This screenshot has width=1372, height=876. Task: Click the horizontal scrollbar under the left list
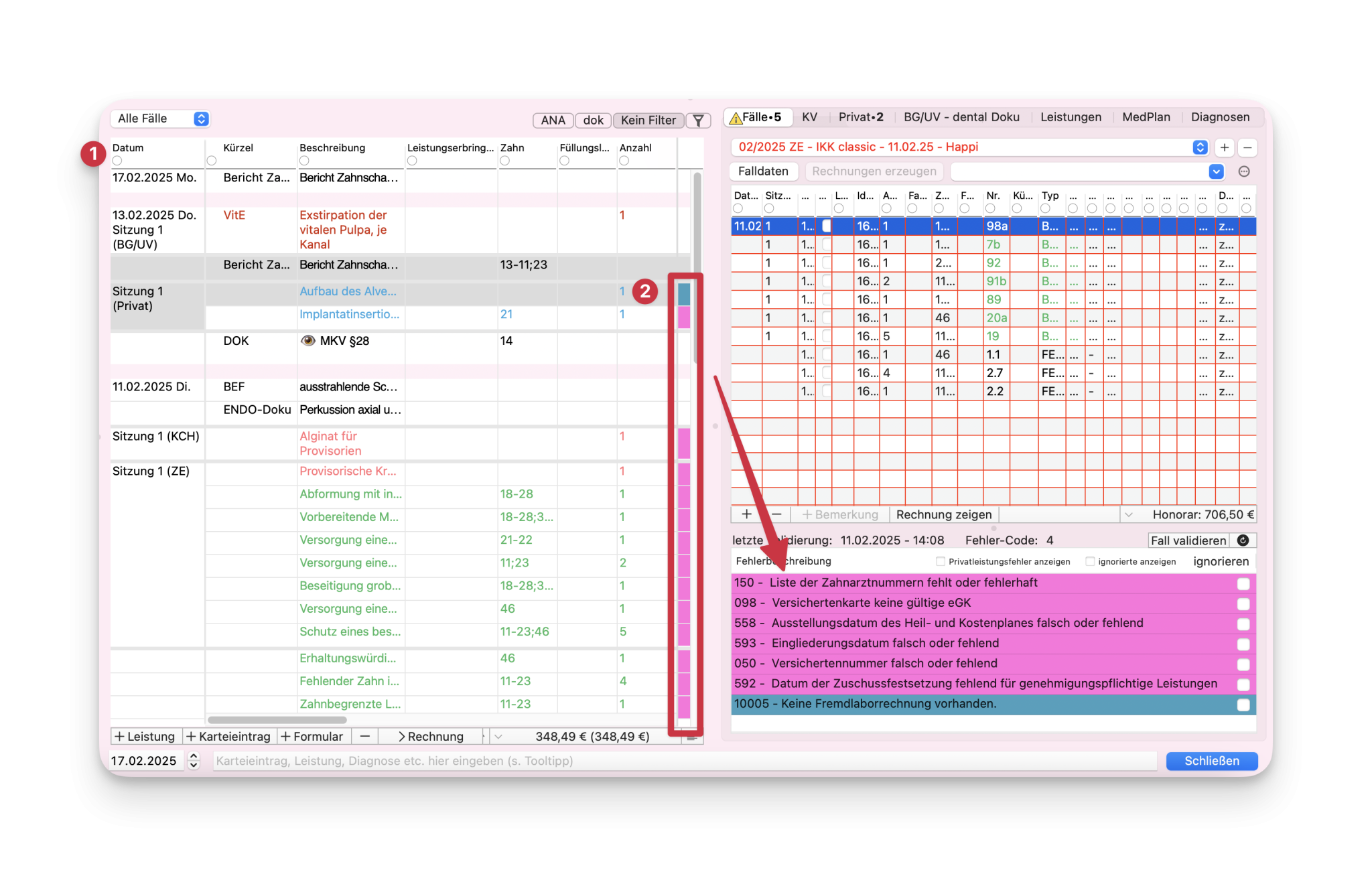click(277, 720)
